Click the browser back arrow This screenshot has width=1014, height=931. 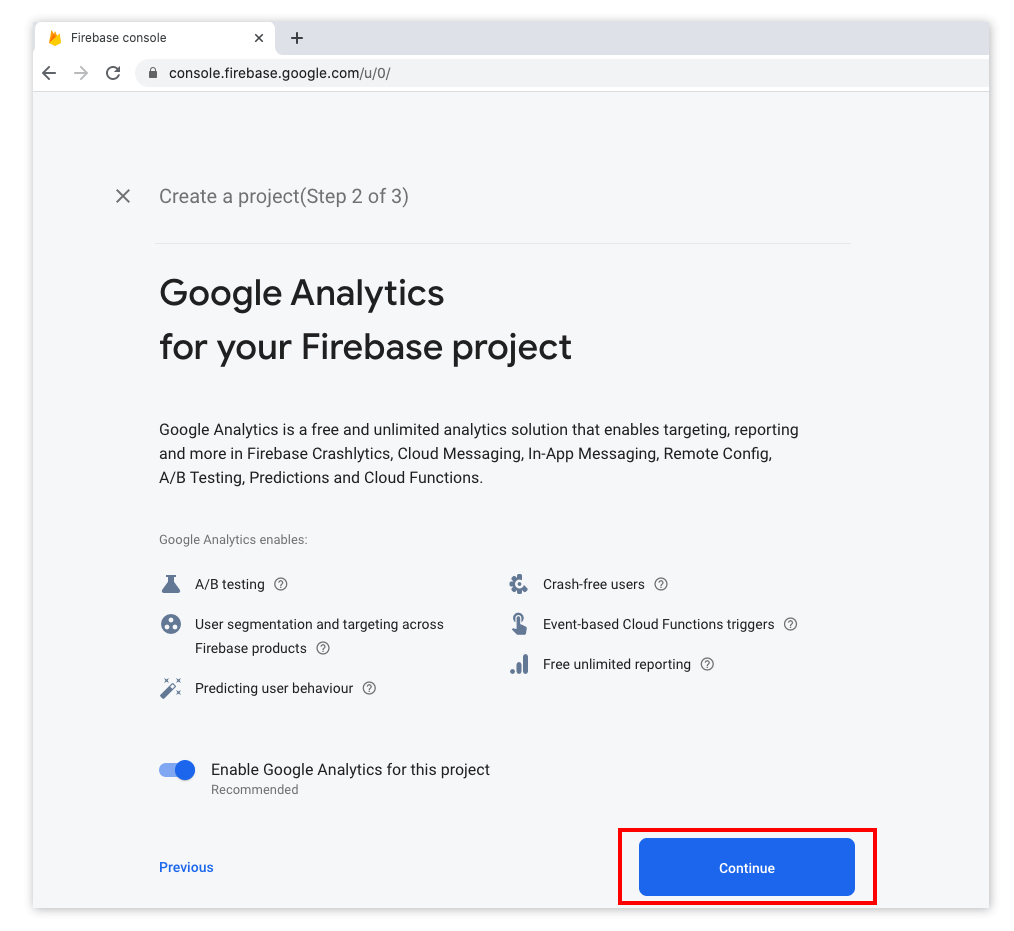coord(49,73)
